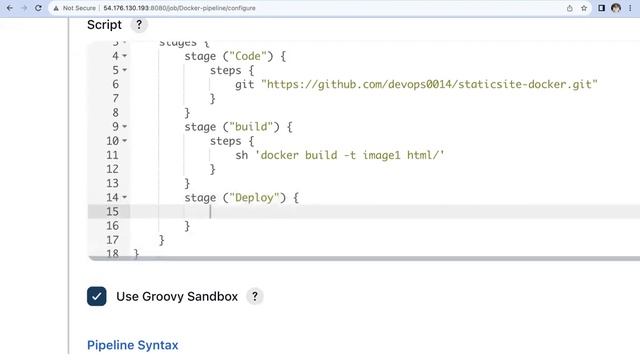Click the browser forward arrow
This screenshot has height=360, width=640.
[24, 8]
